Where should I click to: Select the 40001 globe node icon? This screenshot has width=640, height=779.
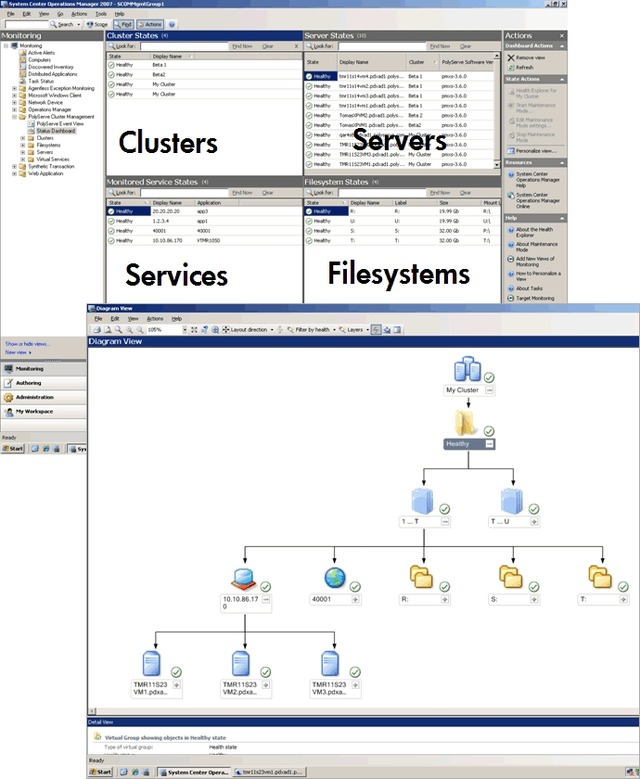point(335,578)
